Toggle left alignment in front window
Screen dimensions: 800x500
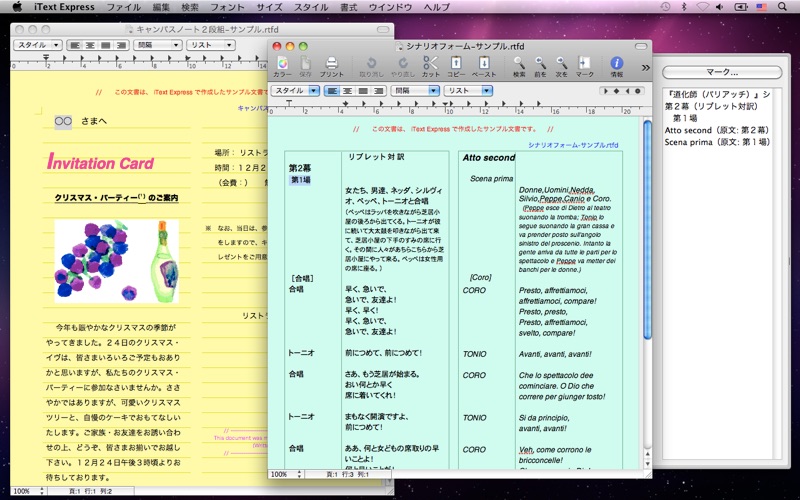(x=332, y=90)
